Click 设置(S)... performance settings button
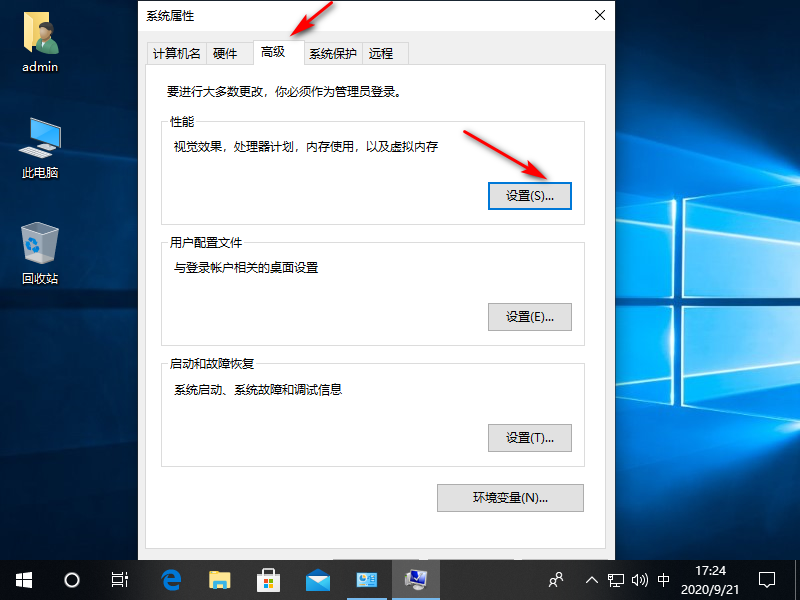Viewport: 800px width, 600px height. click(x=530, y=196)
